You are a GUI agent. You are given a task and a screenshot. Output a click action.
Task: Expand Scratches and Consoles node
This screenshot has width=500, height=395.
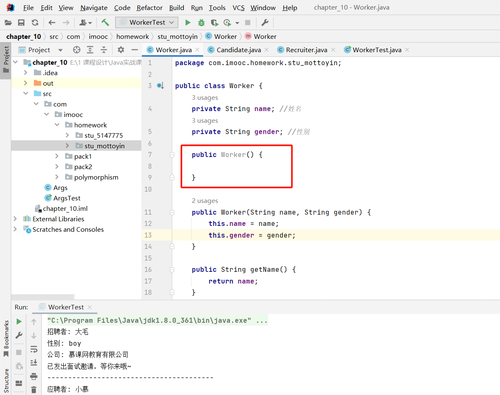[x=15, y=229]
